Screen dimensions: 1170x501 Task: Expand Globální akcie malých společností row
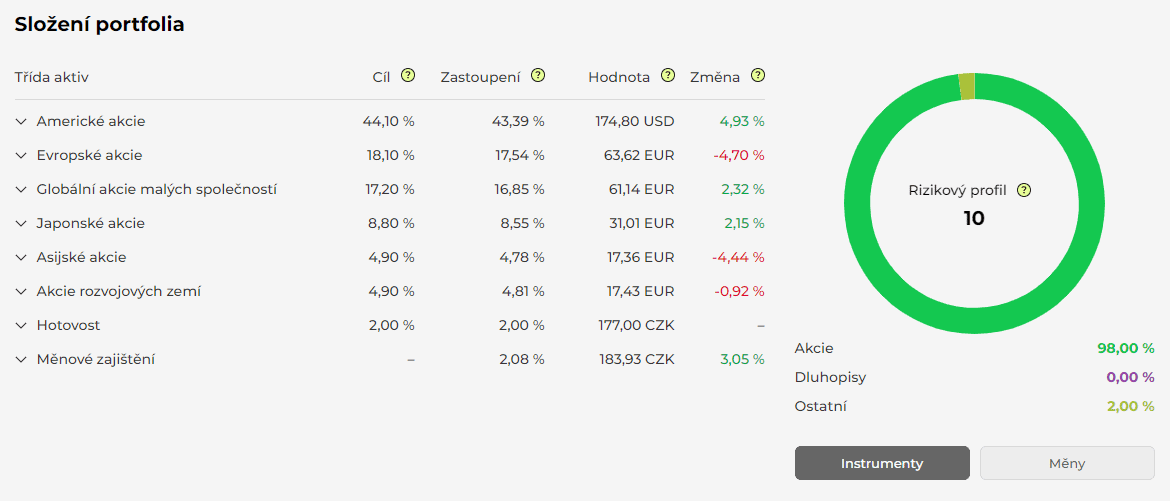tap(21, 190)
